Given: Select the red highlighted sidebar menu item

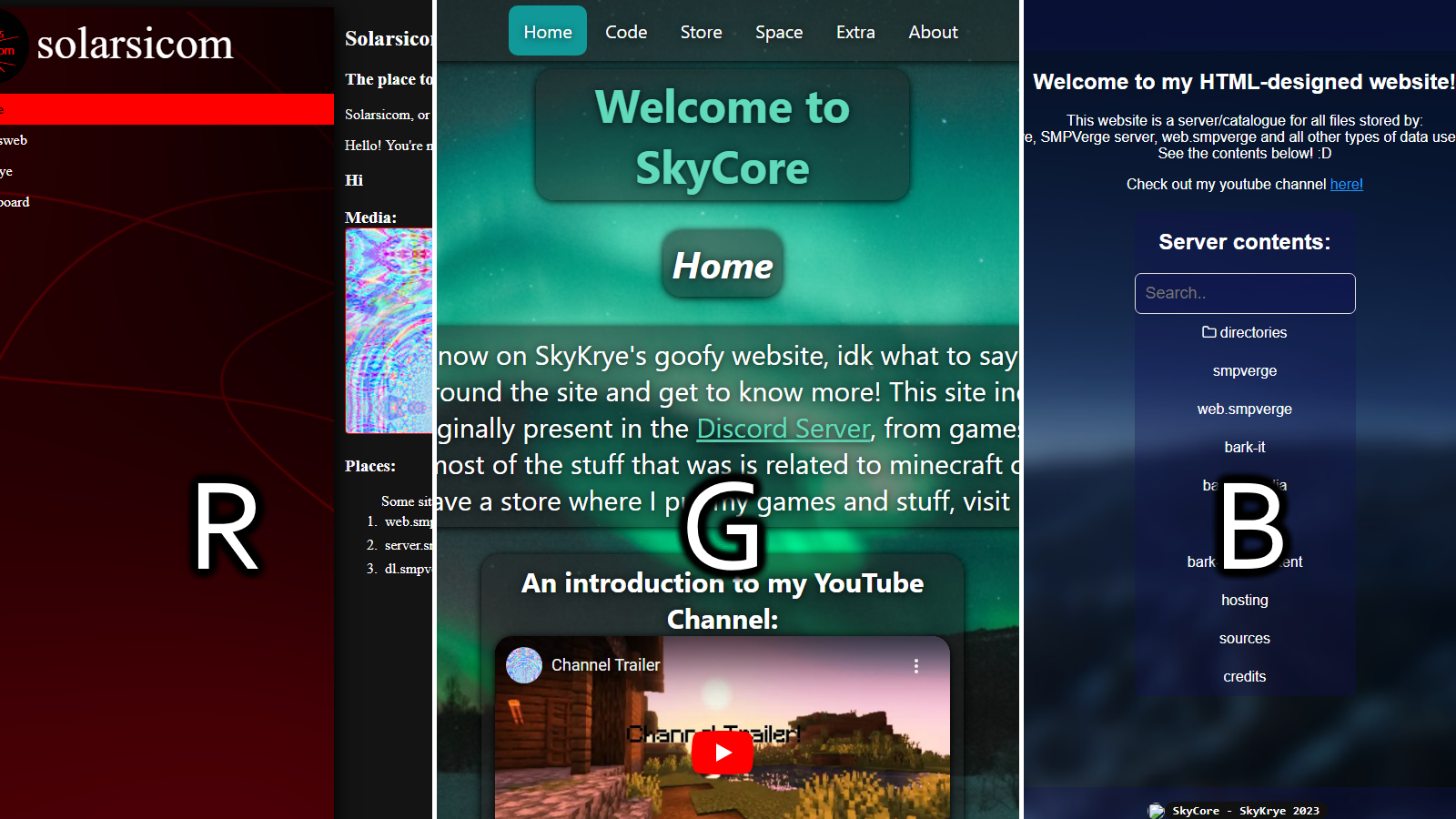Looking at the screenshot, I should [x=167, y=109].
